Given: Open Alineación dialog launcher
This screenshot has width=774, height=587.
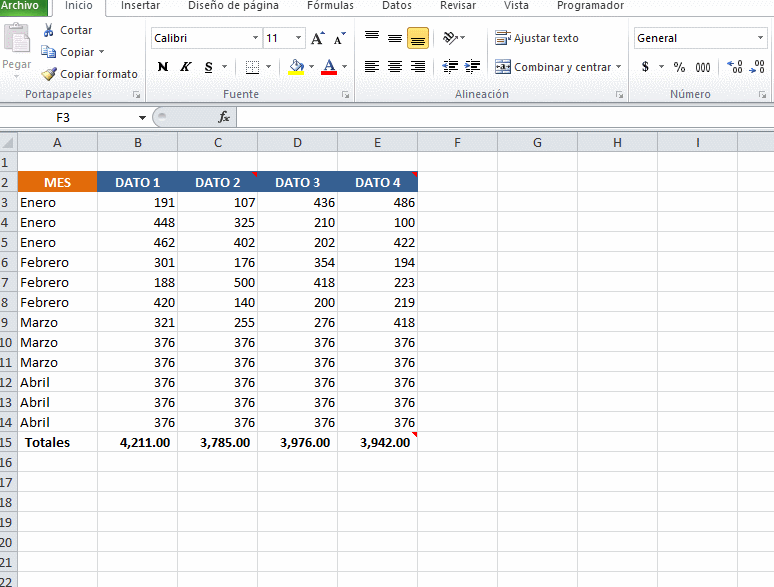Looking at the screenshot, I should (x=619, y=95).
